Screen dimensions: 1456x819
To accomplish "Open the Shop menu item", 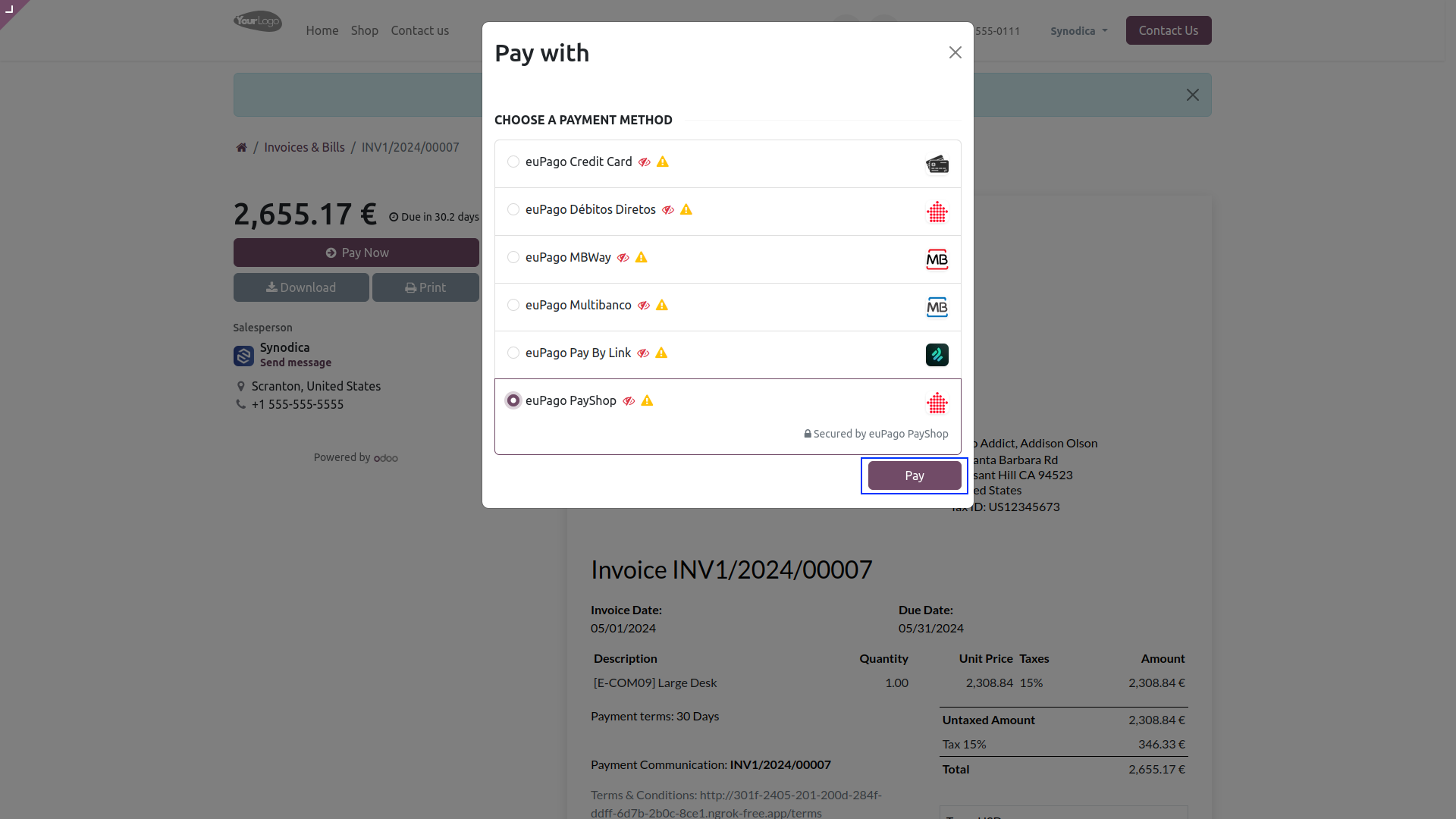I will point(365,30).
